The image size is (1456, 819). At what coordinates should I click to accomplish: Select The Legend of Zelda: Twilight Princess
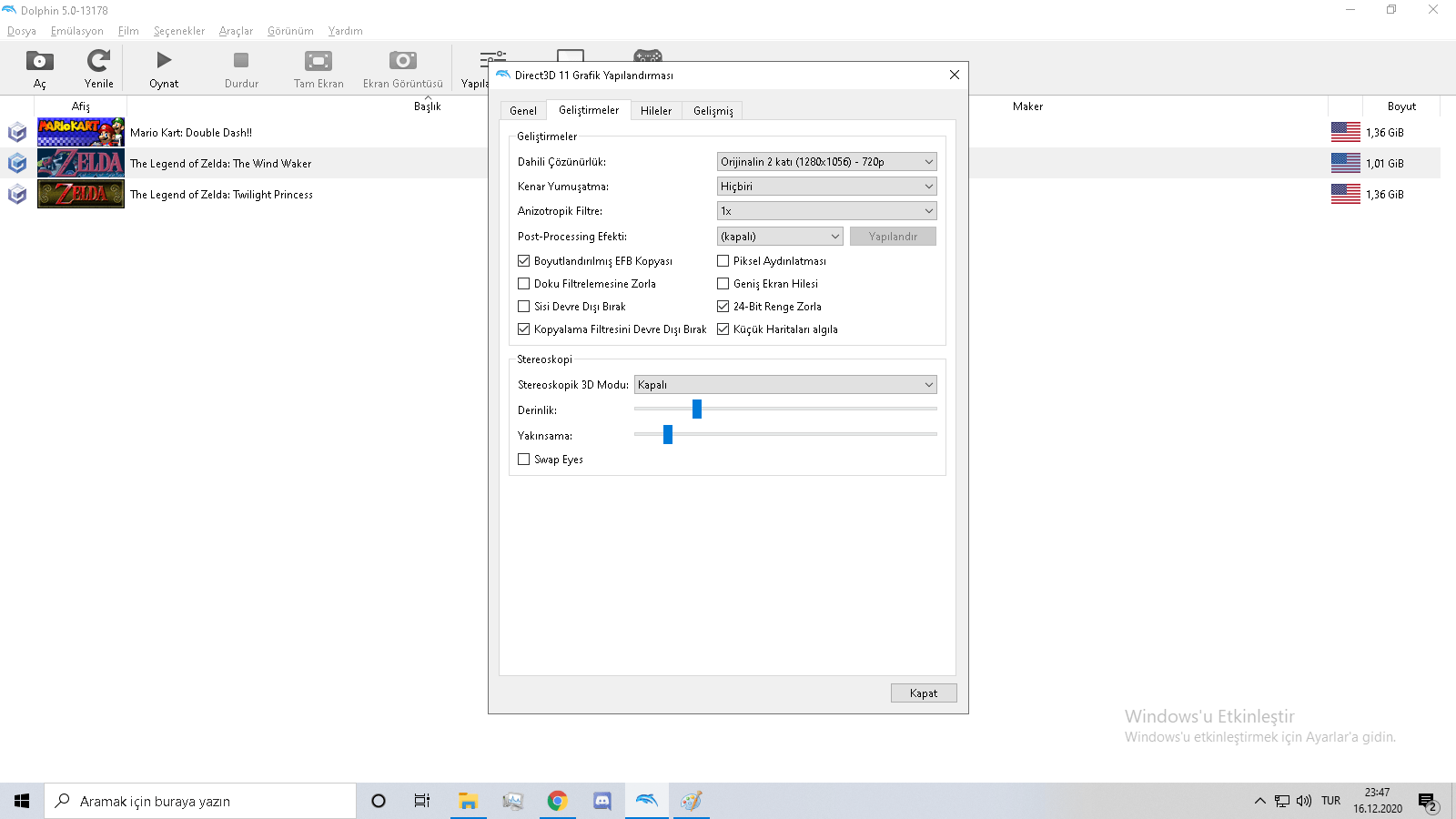pyautogui.click(x=221, y=195)
